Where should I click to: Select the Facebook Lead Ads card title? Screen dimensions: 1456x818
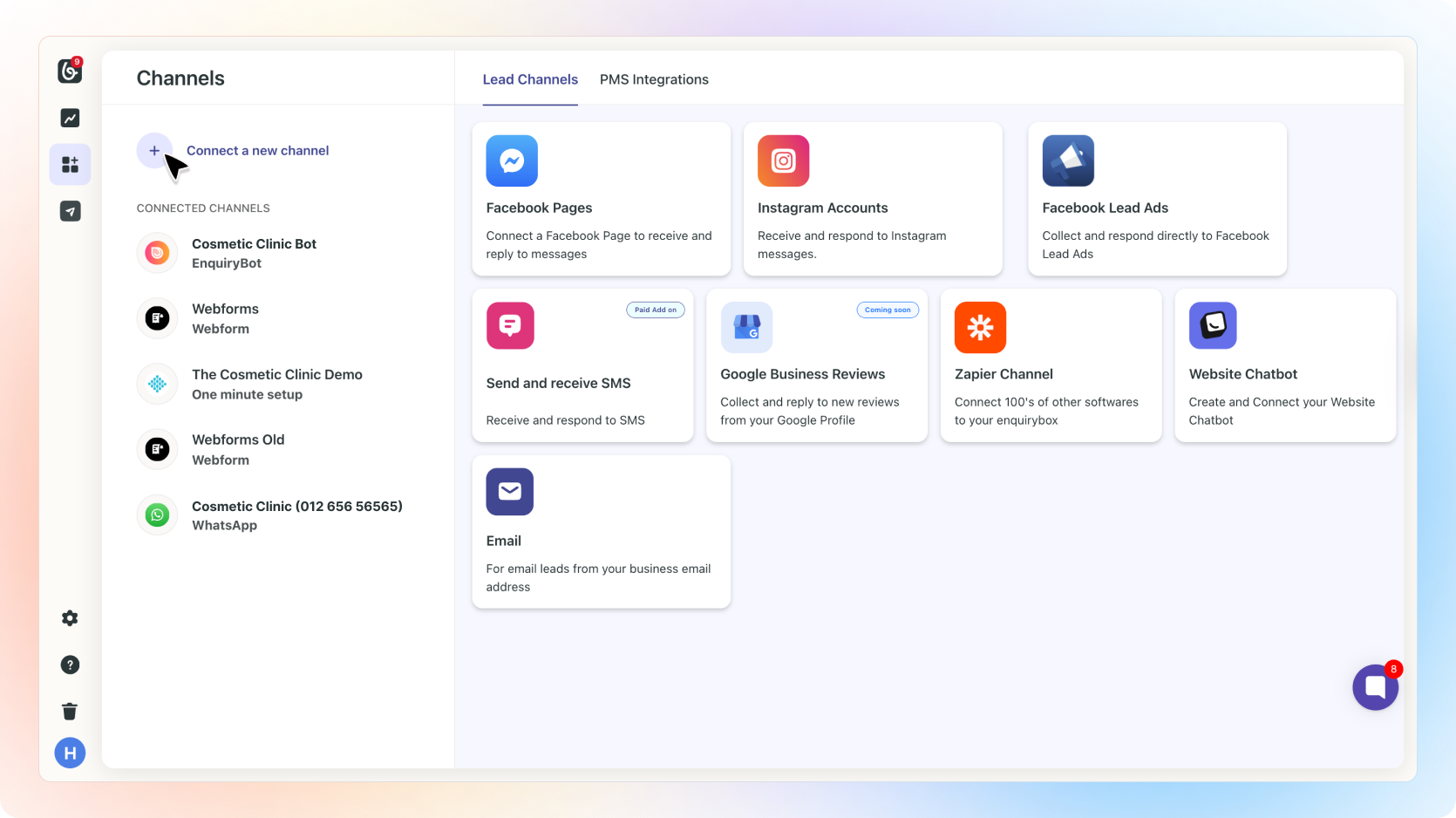[x=1105, y=208]
